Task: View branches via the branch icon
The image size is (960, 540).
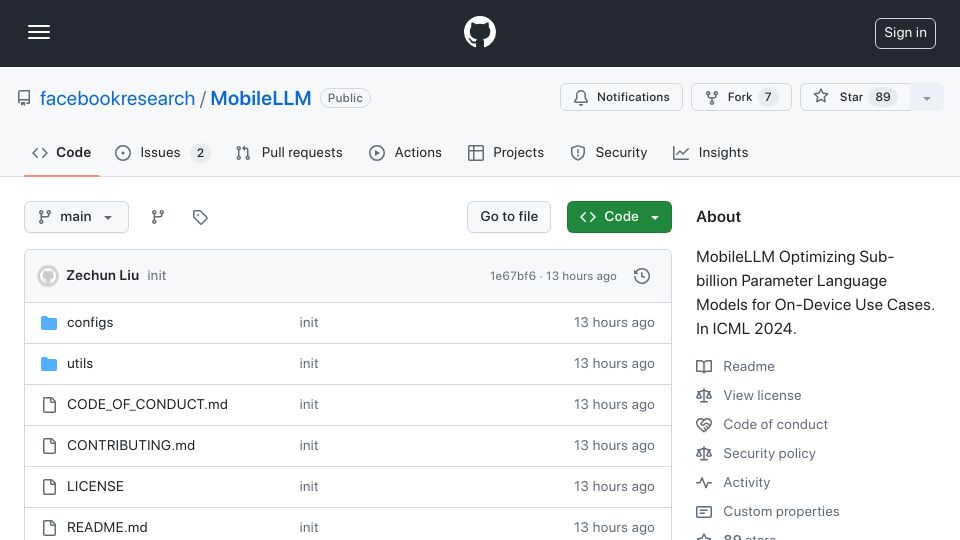Action: click(x=157, y=217)
